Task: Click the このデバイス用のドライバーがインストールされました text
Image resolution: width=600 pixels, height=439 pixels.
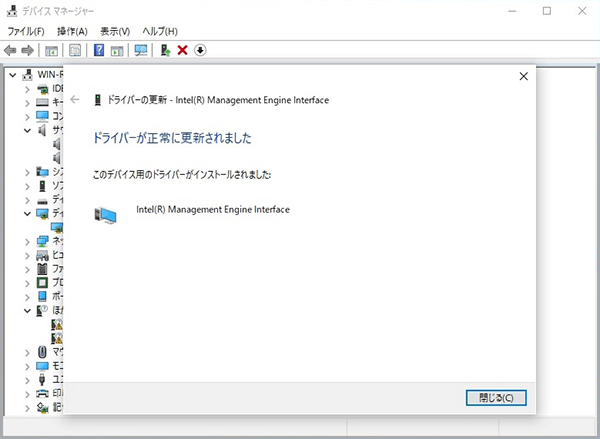Action: coord(182,175)
